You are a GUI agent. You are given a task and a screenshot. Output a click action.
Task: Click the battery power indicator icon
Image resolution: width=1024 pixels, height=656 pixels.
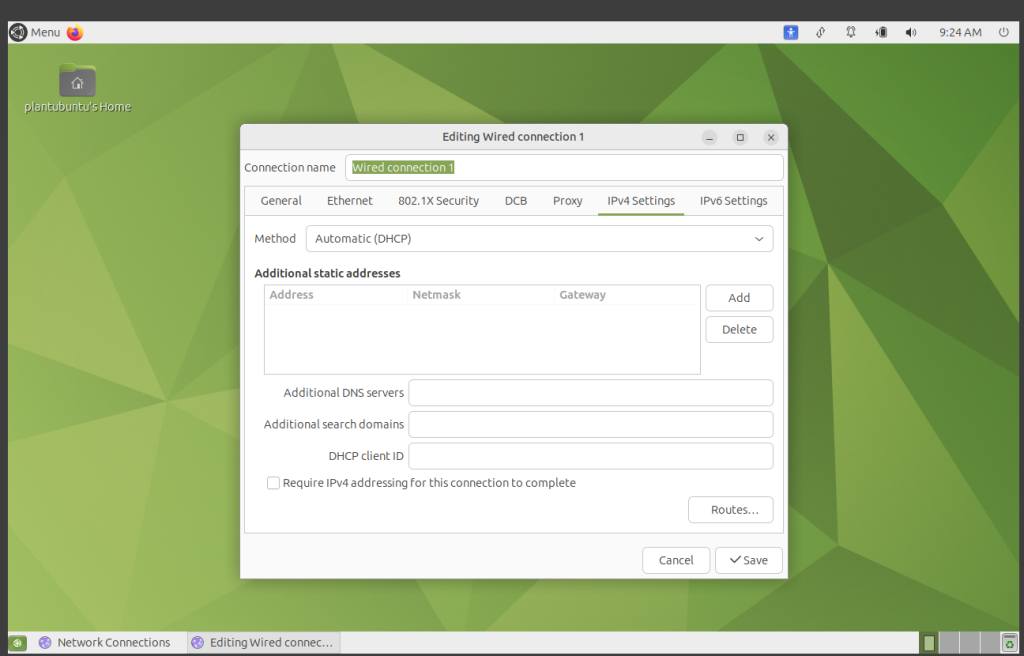coord(881,32)
